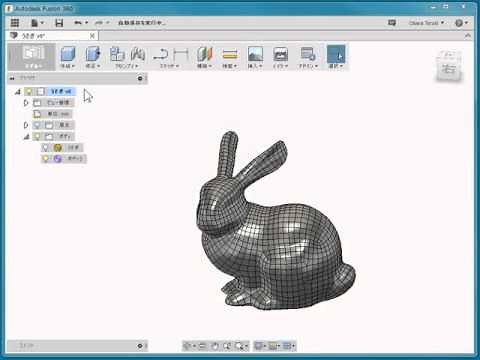Collapse the root component in browser tree

coord(18,92)
